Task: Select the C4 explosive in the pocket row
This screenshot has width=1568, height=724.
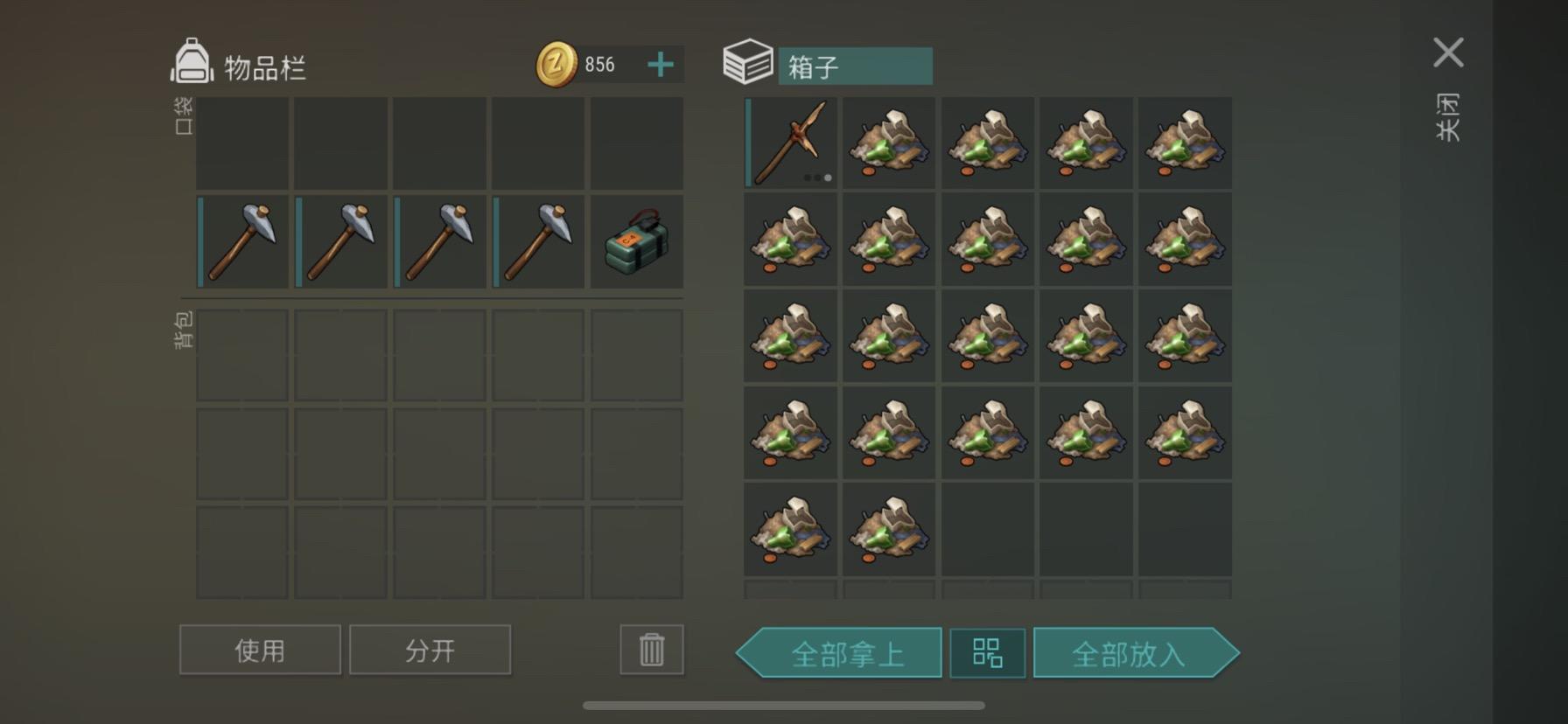Action: pyautogui.click(x=637, y=241)
